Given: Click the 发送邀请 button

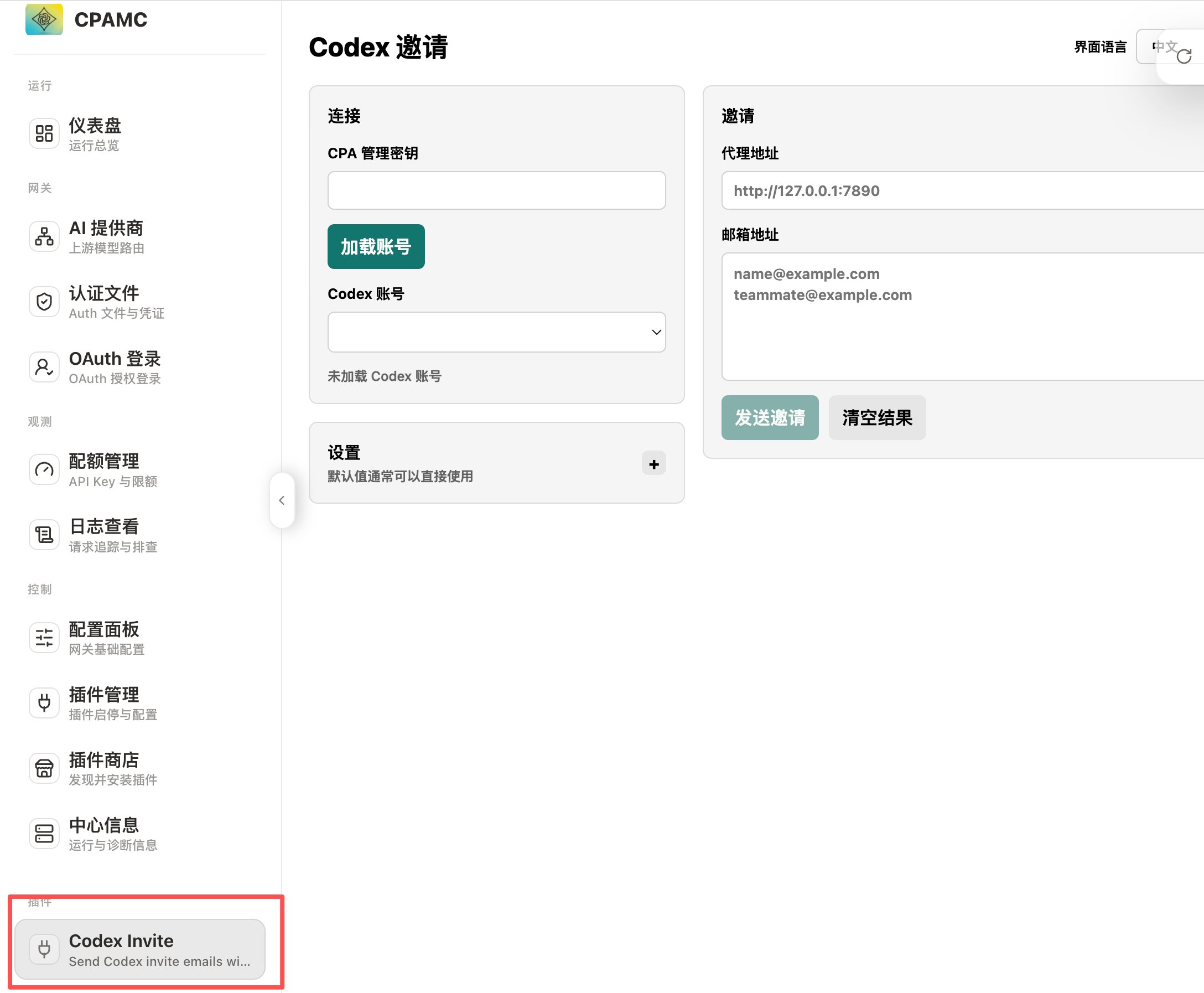Looking at the screenshot, I should pos(770,417).
